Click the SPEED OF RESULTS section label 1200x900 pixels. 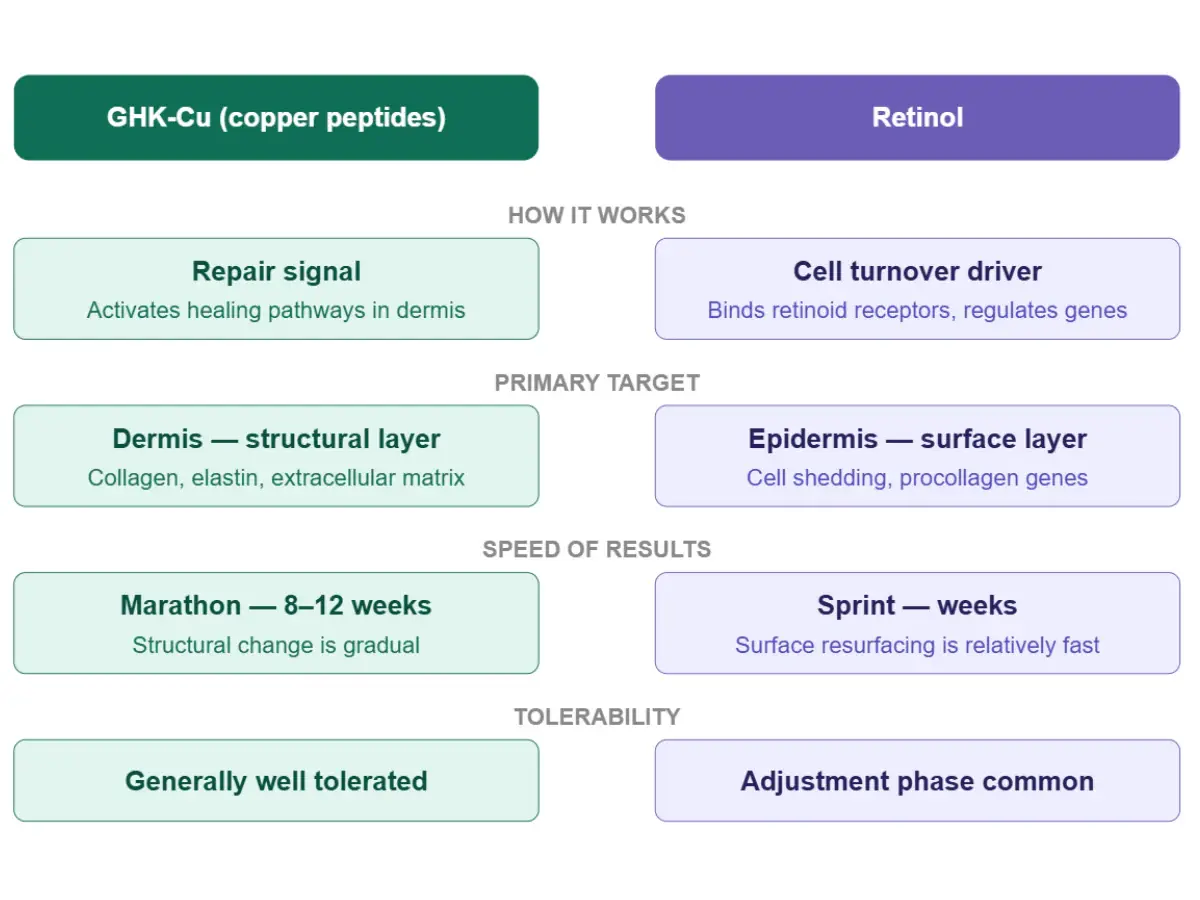point(597,550)
